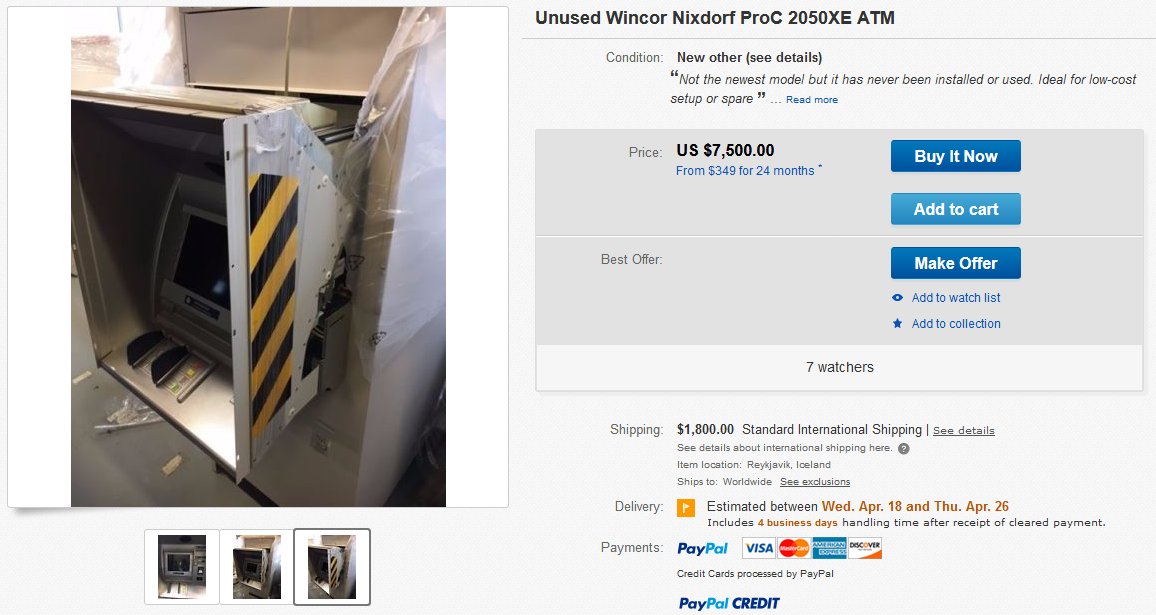
Task: Click the main ATM product photo
Action: tap(258, 257)
